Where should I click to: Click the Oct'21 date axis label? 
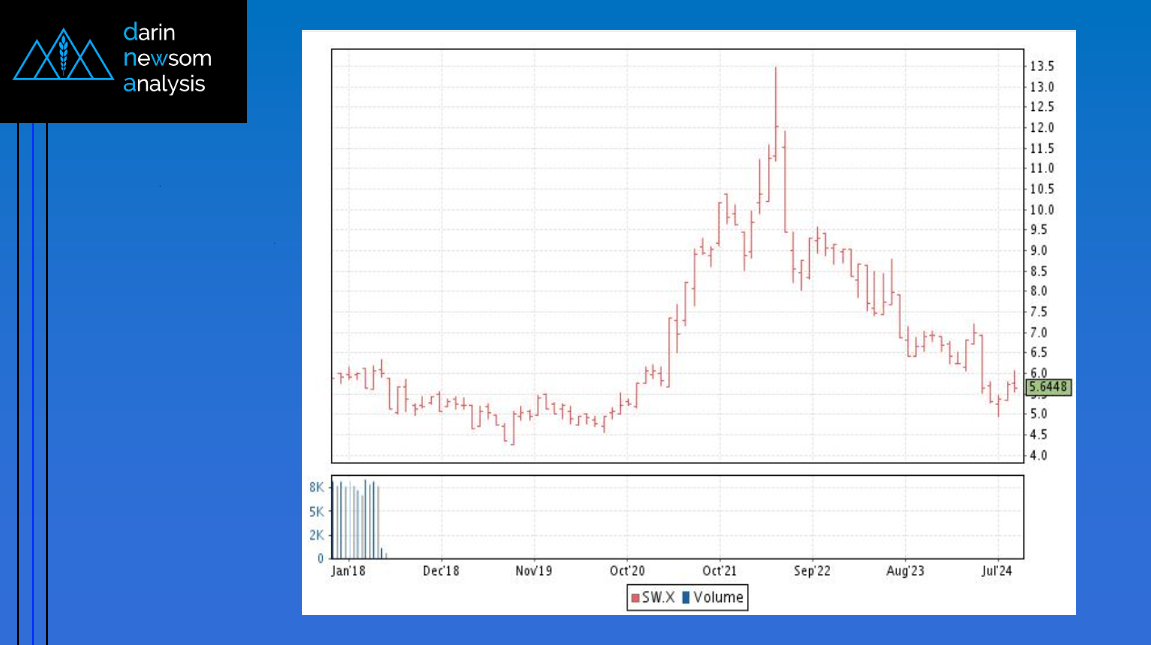[719, 572]
